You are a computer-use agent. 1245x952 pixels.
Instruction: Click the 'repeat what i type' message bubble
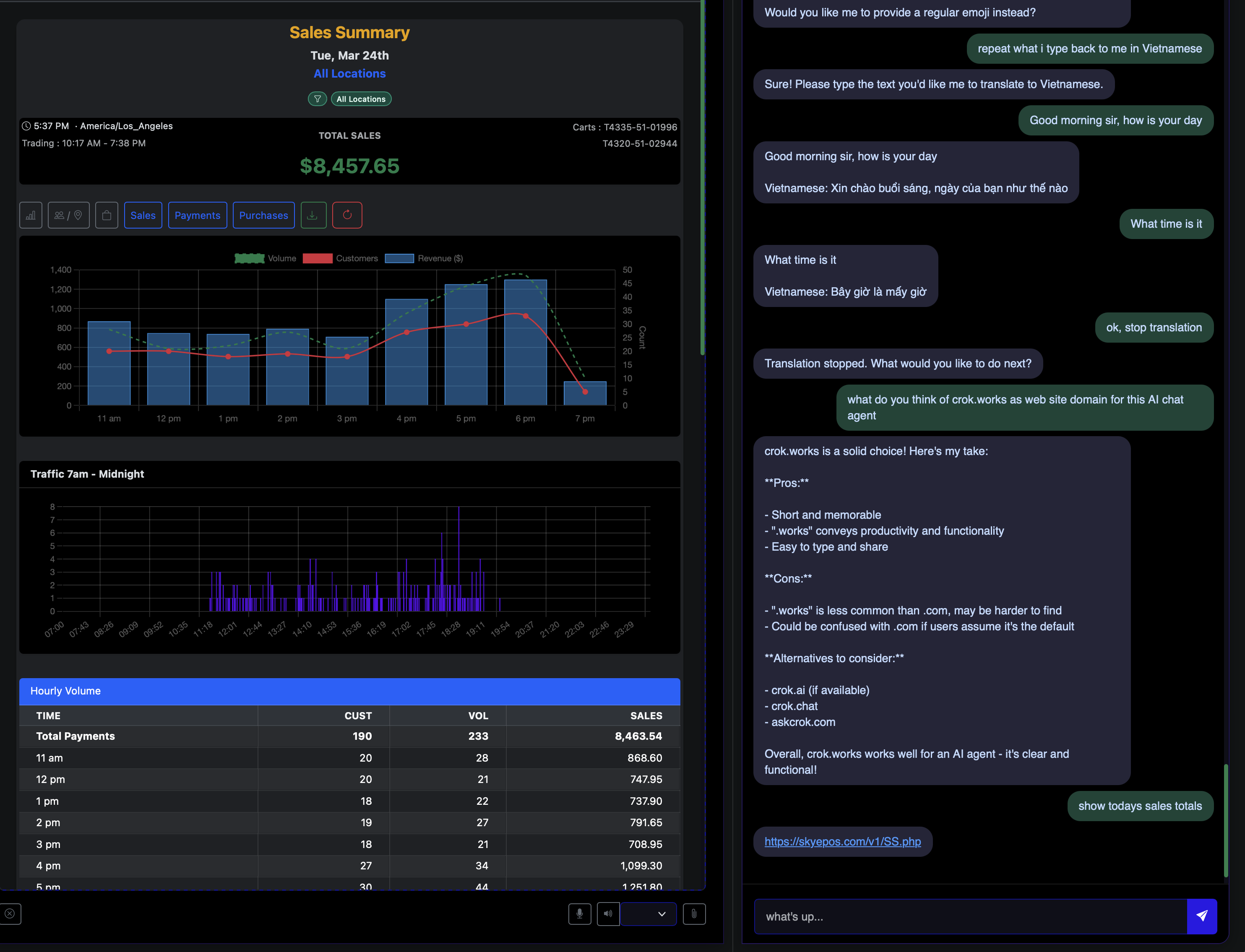(x=1090, y=49)
